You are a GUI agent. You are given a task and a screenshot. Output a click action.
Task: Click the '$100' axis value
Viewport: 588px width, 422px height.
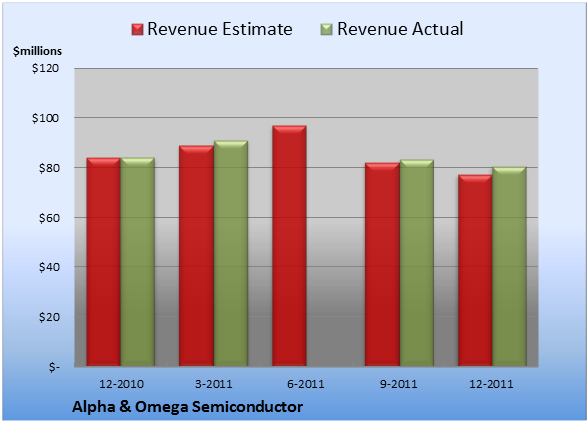[x=45, y=118]
